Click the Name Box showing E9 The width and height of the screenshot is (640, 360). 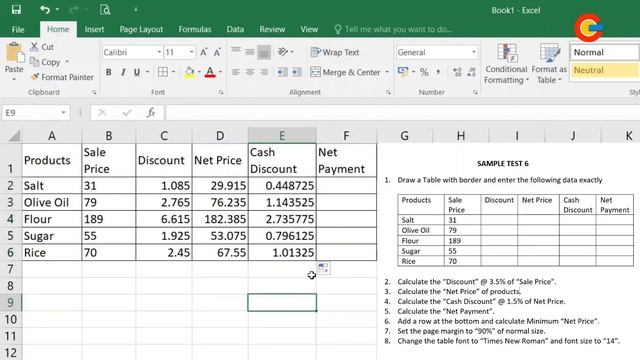36,113
